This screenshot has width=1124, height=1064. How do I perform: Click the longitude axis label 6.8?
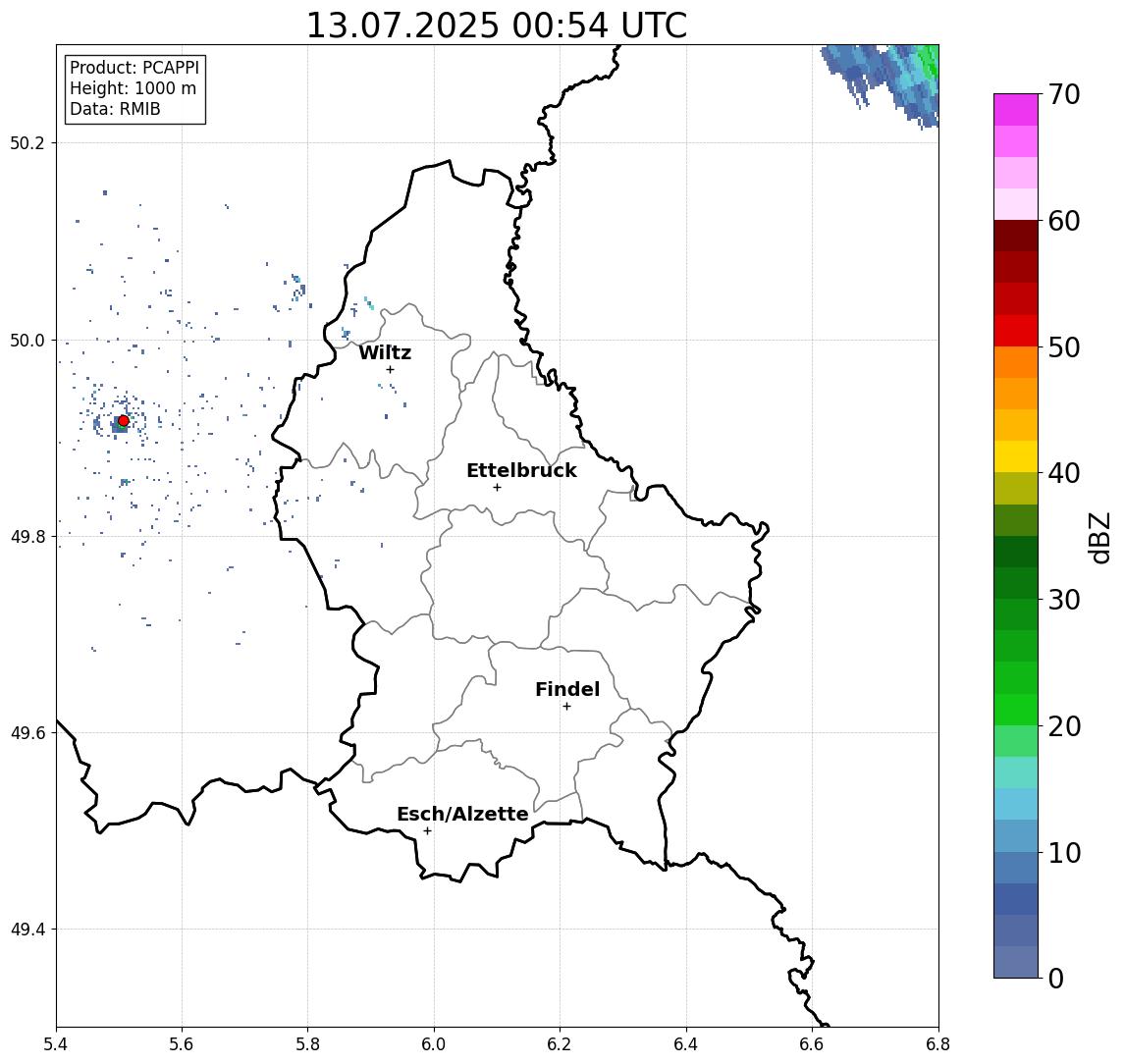click(x=937, y=1044)
